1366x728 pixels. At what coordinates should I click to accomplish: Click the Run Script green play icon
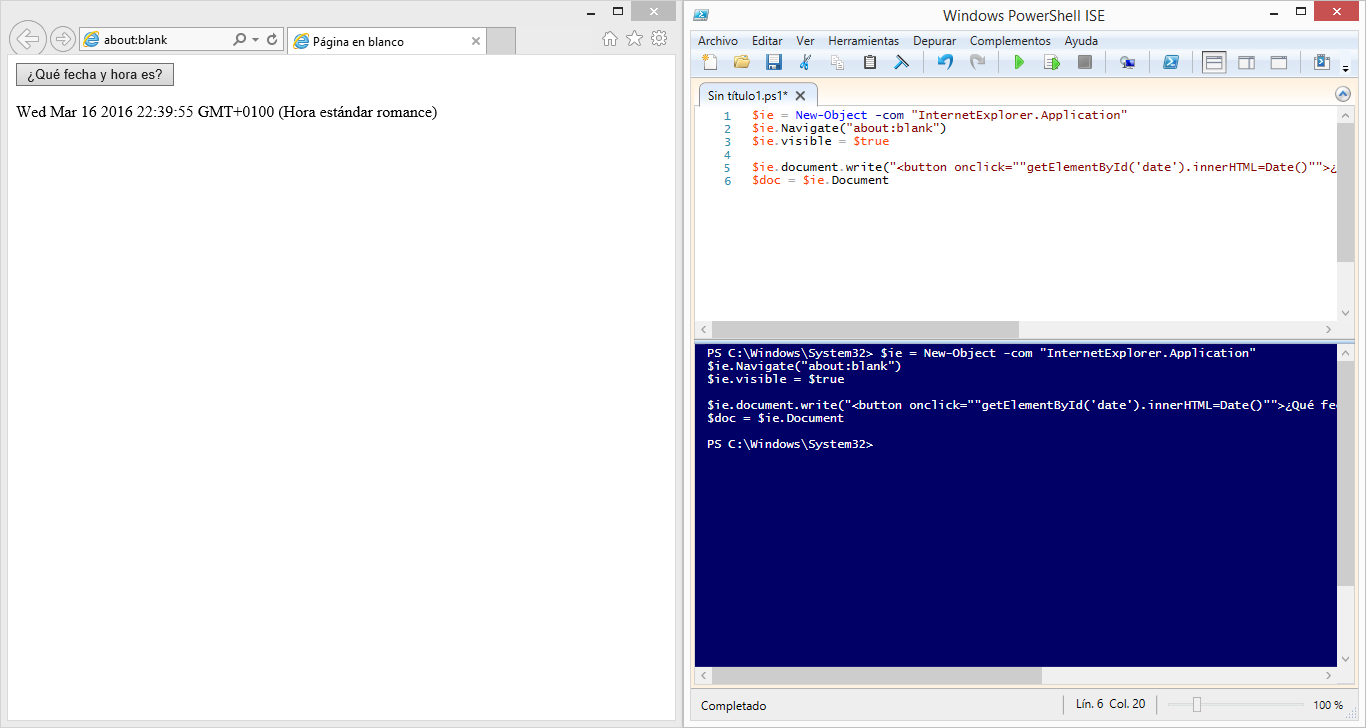pos(1019,63)
